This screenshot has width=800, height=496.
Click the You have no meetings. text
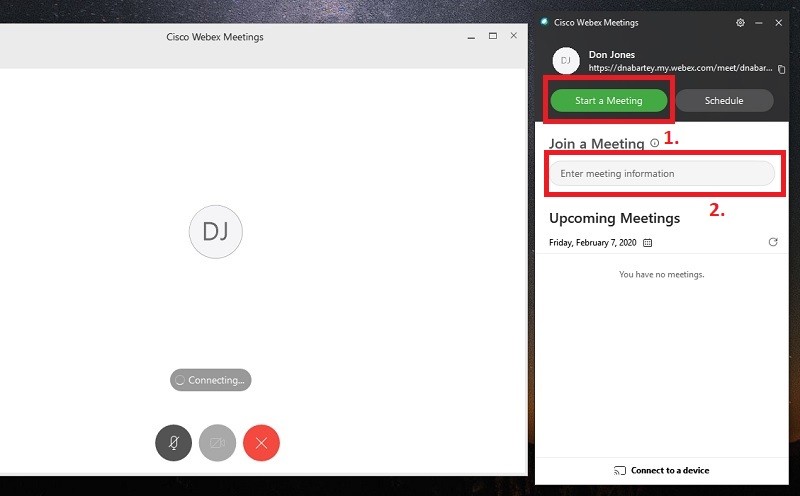point(662,275)
